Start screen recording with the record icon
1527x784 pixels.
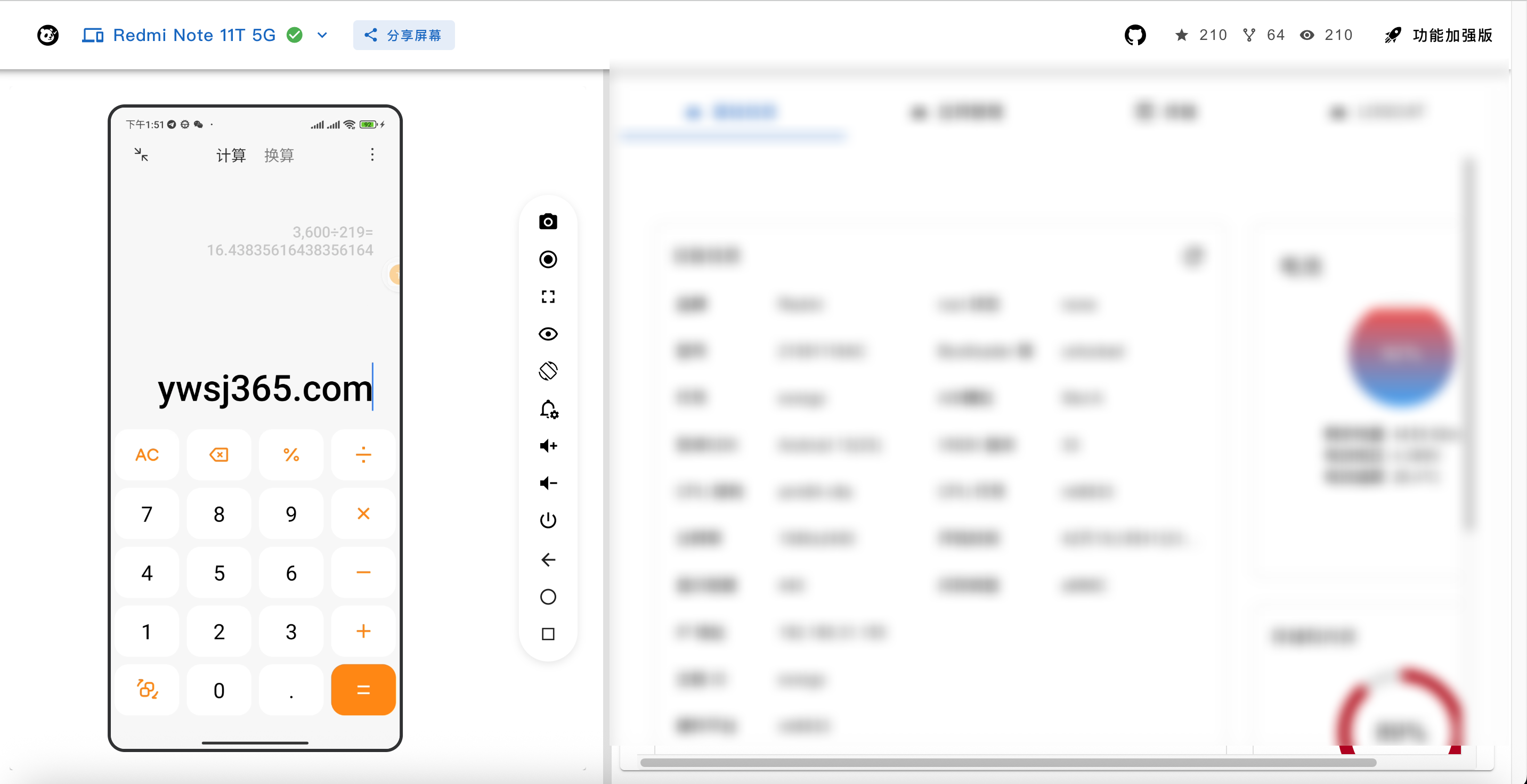(x=548, y=259)
